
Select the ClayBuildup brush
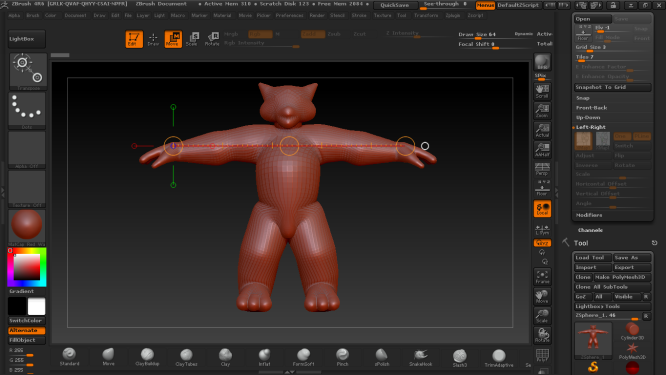click(x=147, y=357)
